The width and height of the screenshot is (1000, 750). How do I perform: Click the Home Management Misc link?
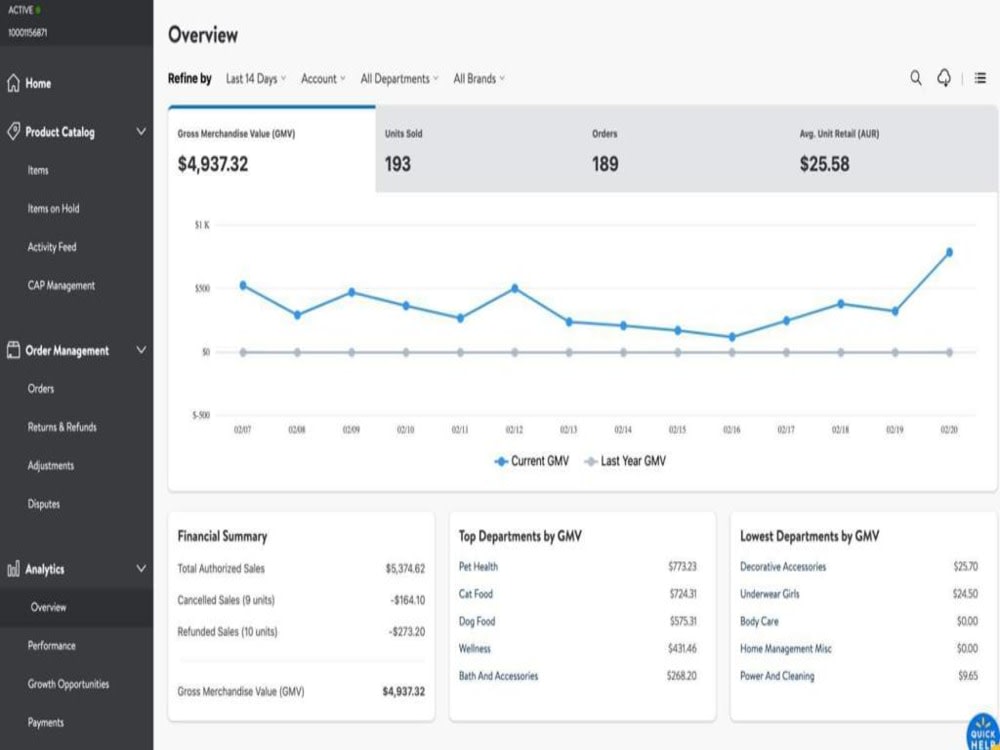click(786, 649)
